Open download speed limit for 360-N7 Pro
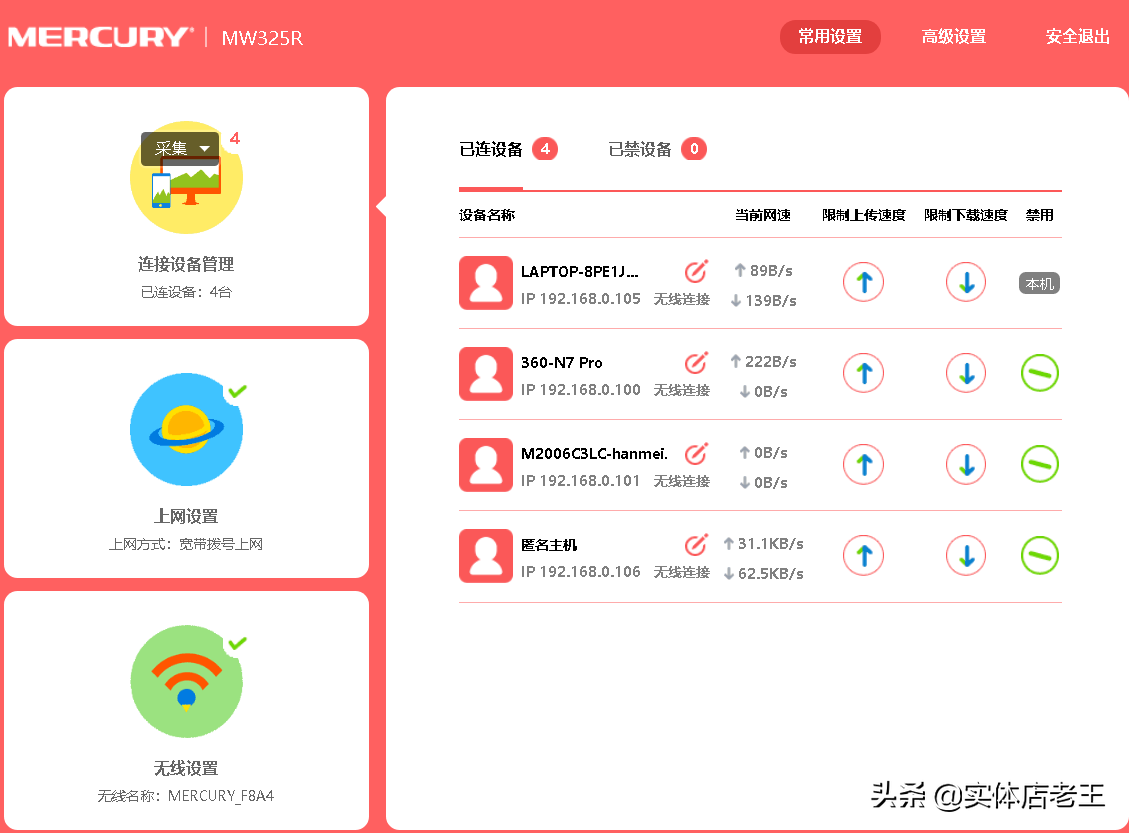The width and height of the screenshot is (1129, 833). click(x=965, y=373)
